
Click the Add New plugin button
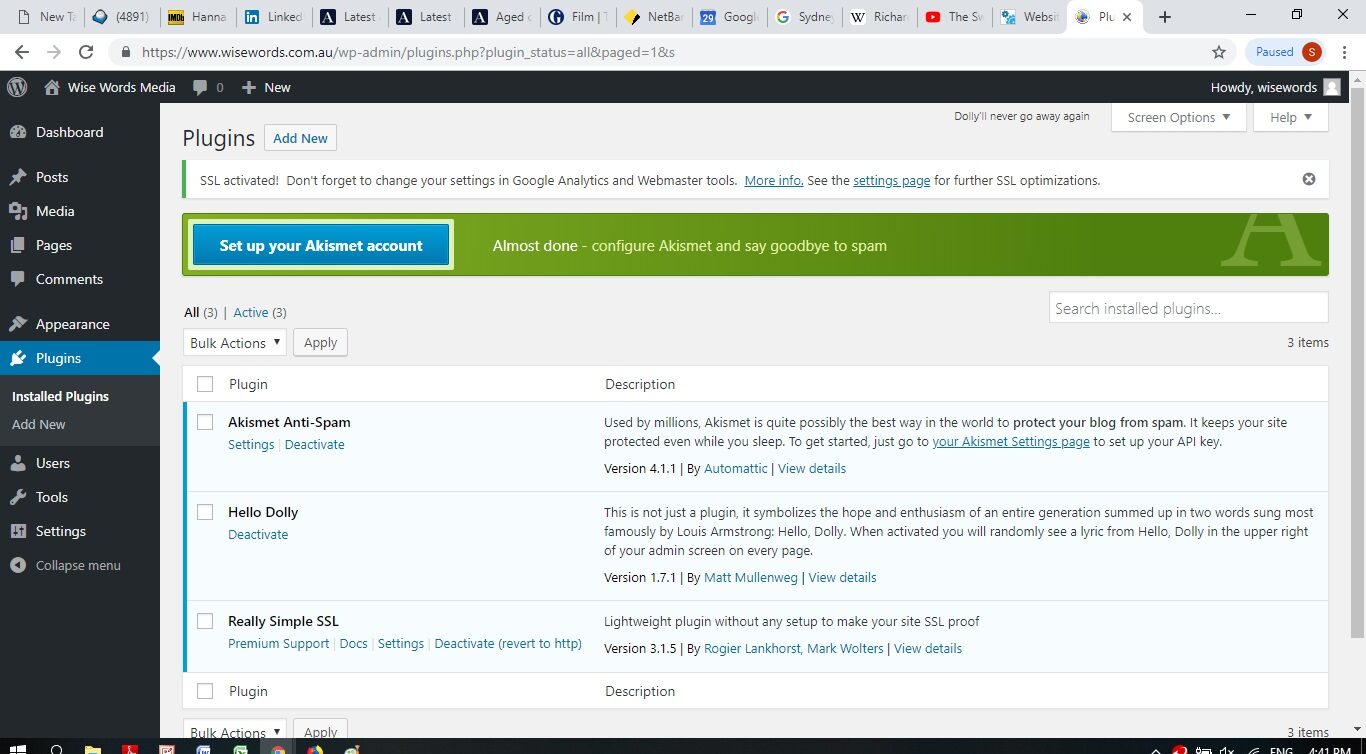click(x=300, y=138)
